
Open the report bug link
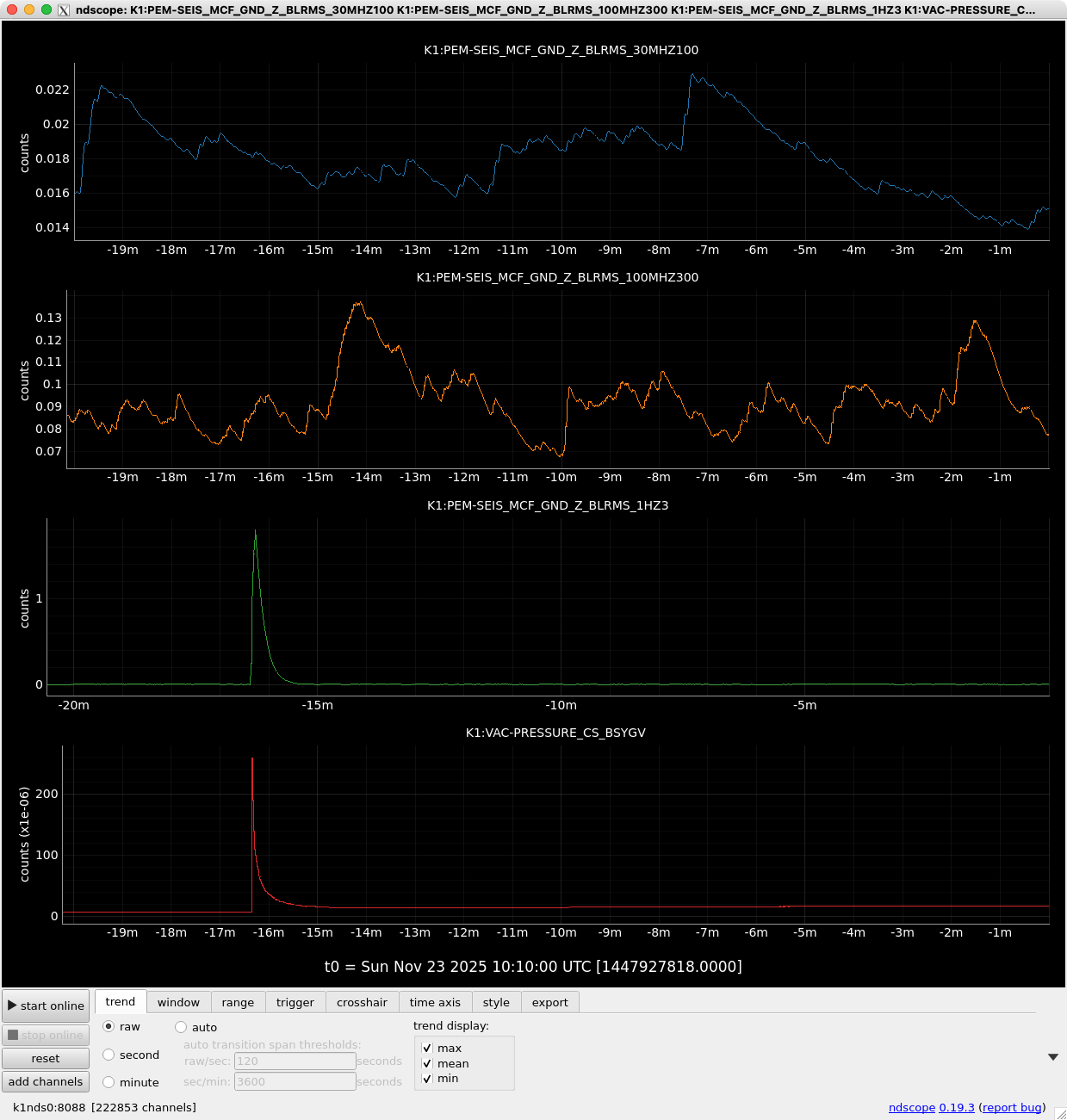[x=1012, y=1108]
